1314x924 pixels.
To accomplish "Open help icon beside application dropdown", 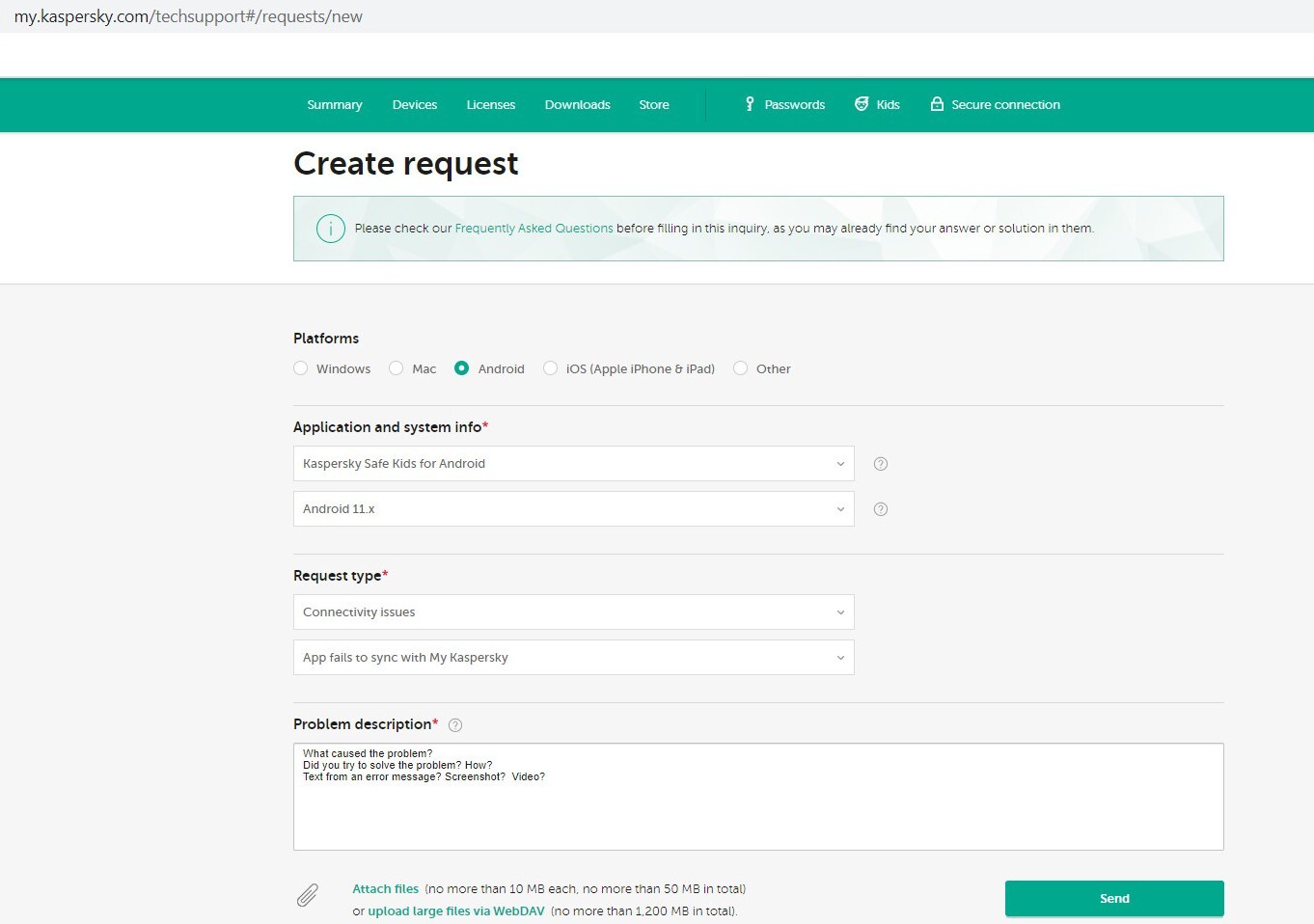I will [881, 464].
